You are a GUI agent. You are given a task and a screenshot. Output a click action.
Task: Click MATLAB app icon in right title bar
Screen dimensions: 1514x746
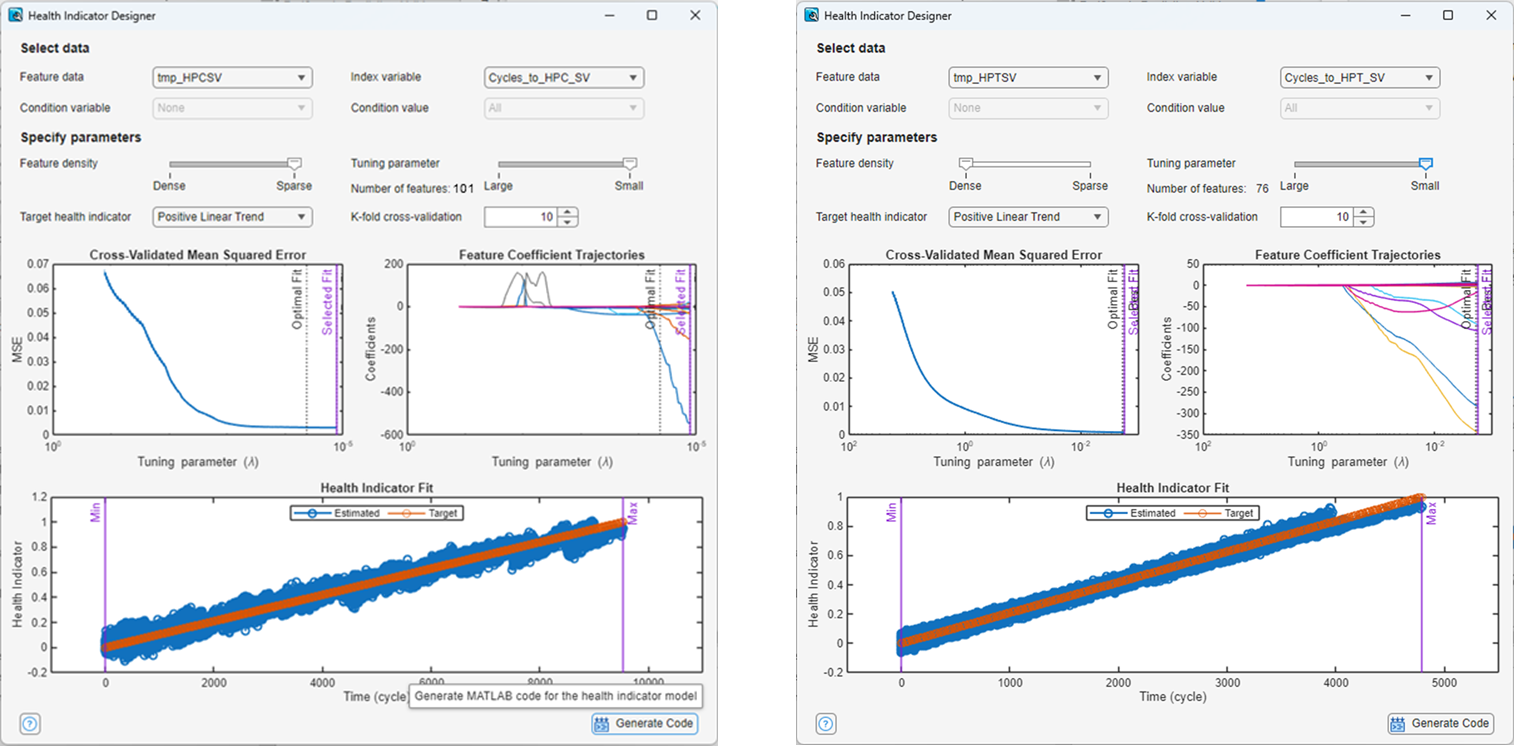tap(812, 16)
